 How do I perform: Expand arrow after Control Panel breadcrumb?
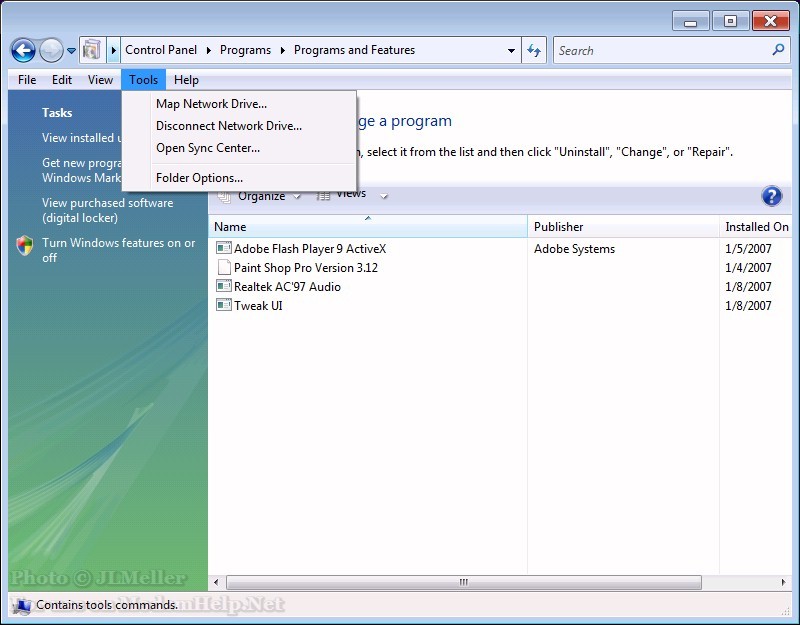pyautogui.click(x=209, y=50)
